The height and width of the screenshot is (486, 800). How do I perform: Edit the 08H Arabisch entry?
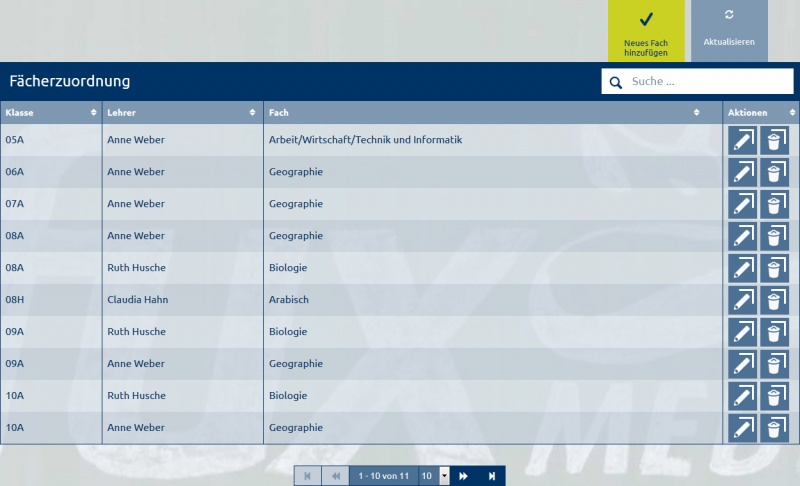(x=742, y=300)
